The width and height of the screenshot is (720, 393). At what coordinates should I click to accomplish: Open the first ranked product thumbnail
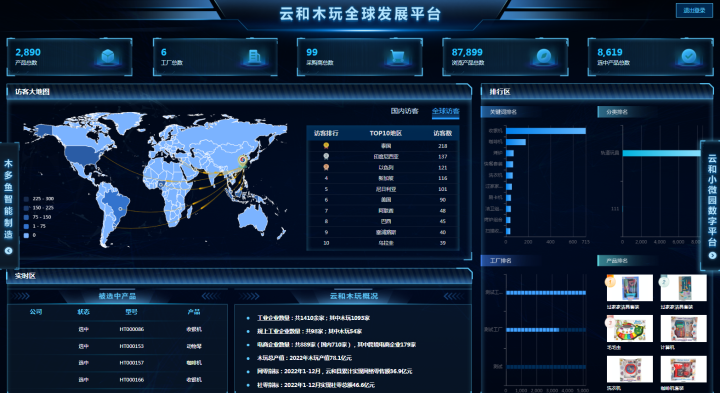click(x=630, y=288)
